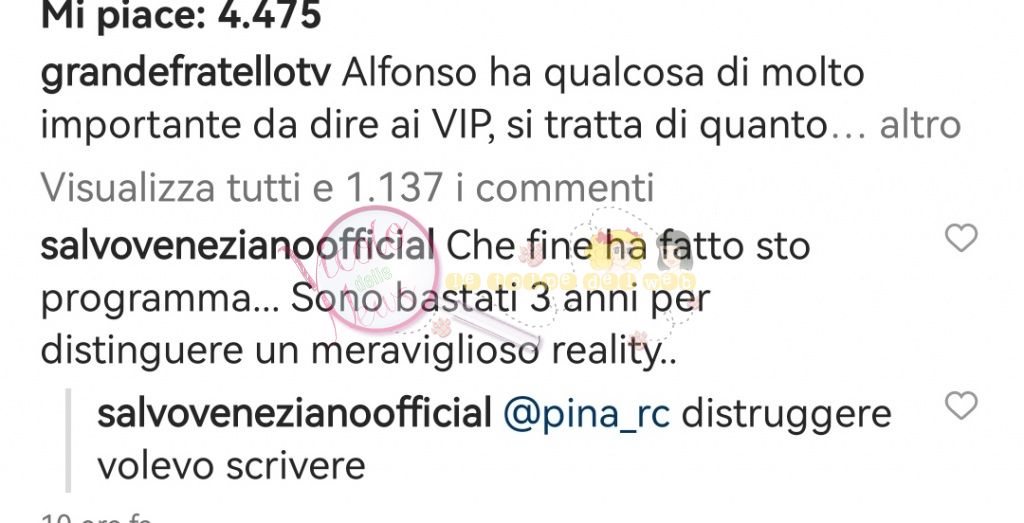This screenshot has width=1024, height=523.
Task: Tap the comment line "distinguere un meraviglioso reality.."
Action: [x=359, y=353]
